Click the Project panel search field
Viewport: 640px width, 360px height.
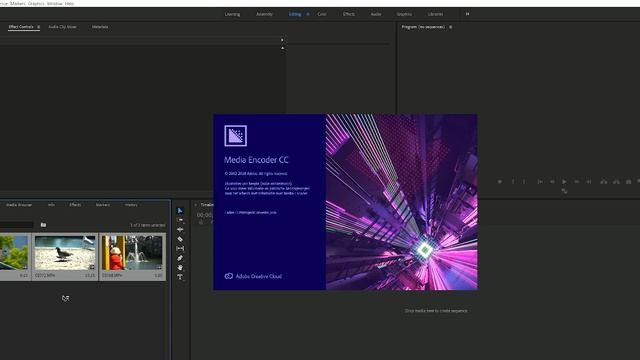tap(16, 225)
